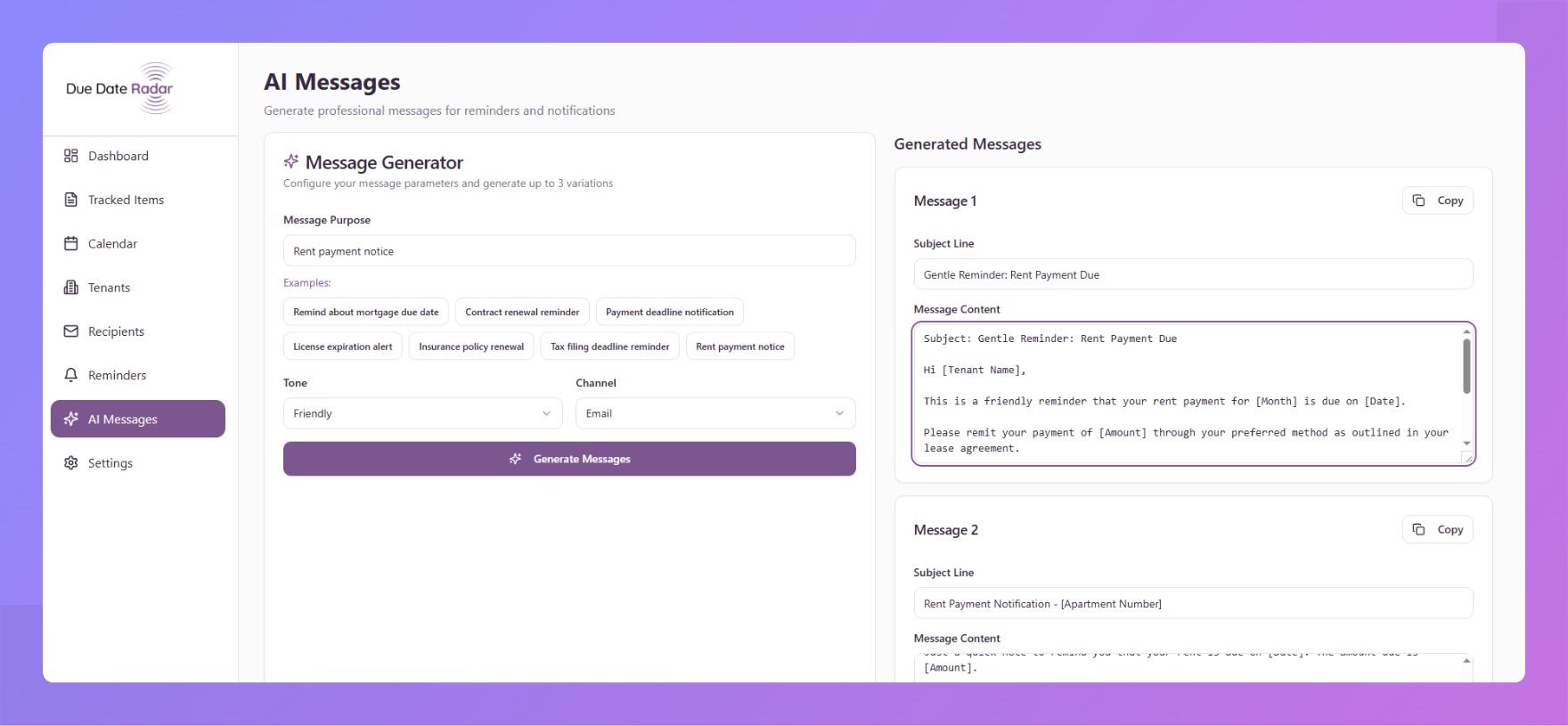The image size is (1568, 726).
Task: Click the Settings gear icon
Action: pos(71,463)
